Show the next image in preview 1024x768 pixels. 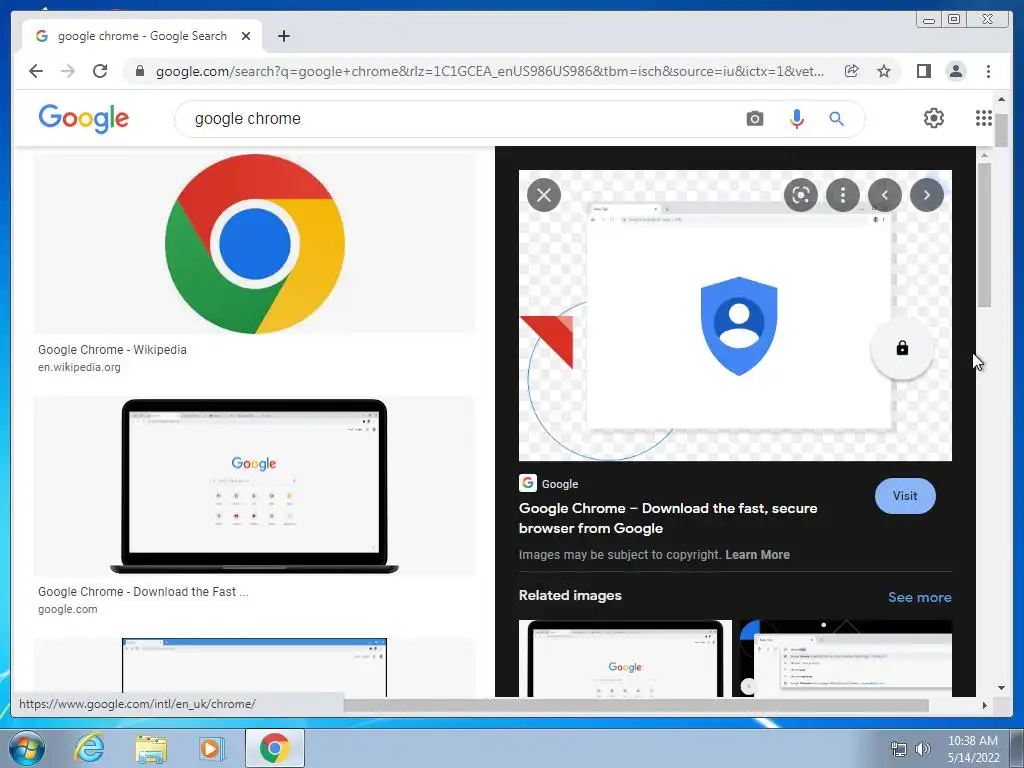927,195
